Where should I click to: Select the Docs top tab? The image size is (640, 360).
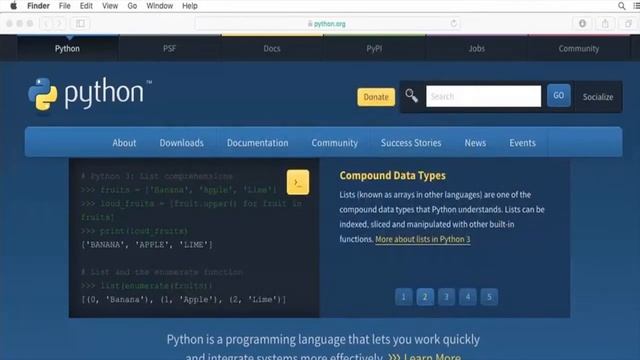(272, 49)
